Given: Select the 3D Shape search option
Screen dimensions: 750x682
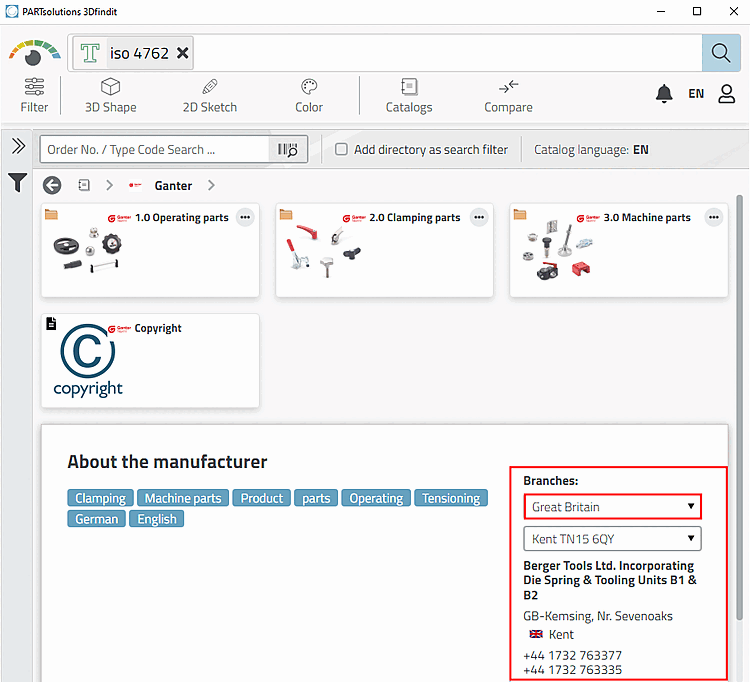Looking at the screenshot, I should pos(110,95).
